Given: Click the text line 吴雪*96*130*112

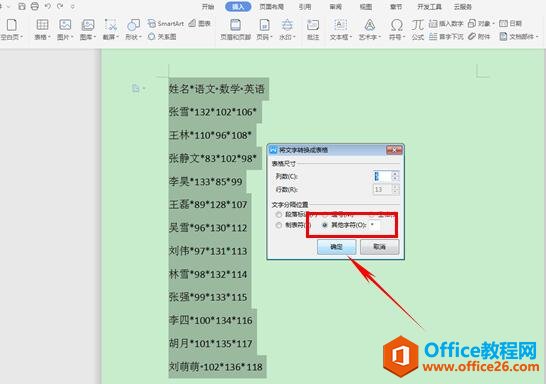Looking at the screenshot, I should 208,228.
